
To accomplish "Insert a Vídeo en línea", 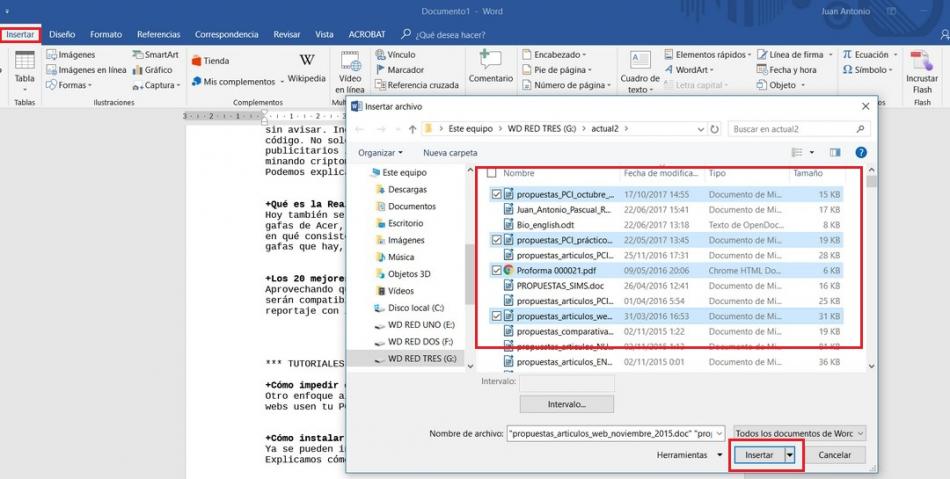I will [x=350, y=72].
